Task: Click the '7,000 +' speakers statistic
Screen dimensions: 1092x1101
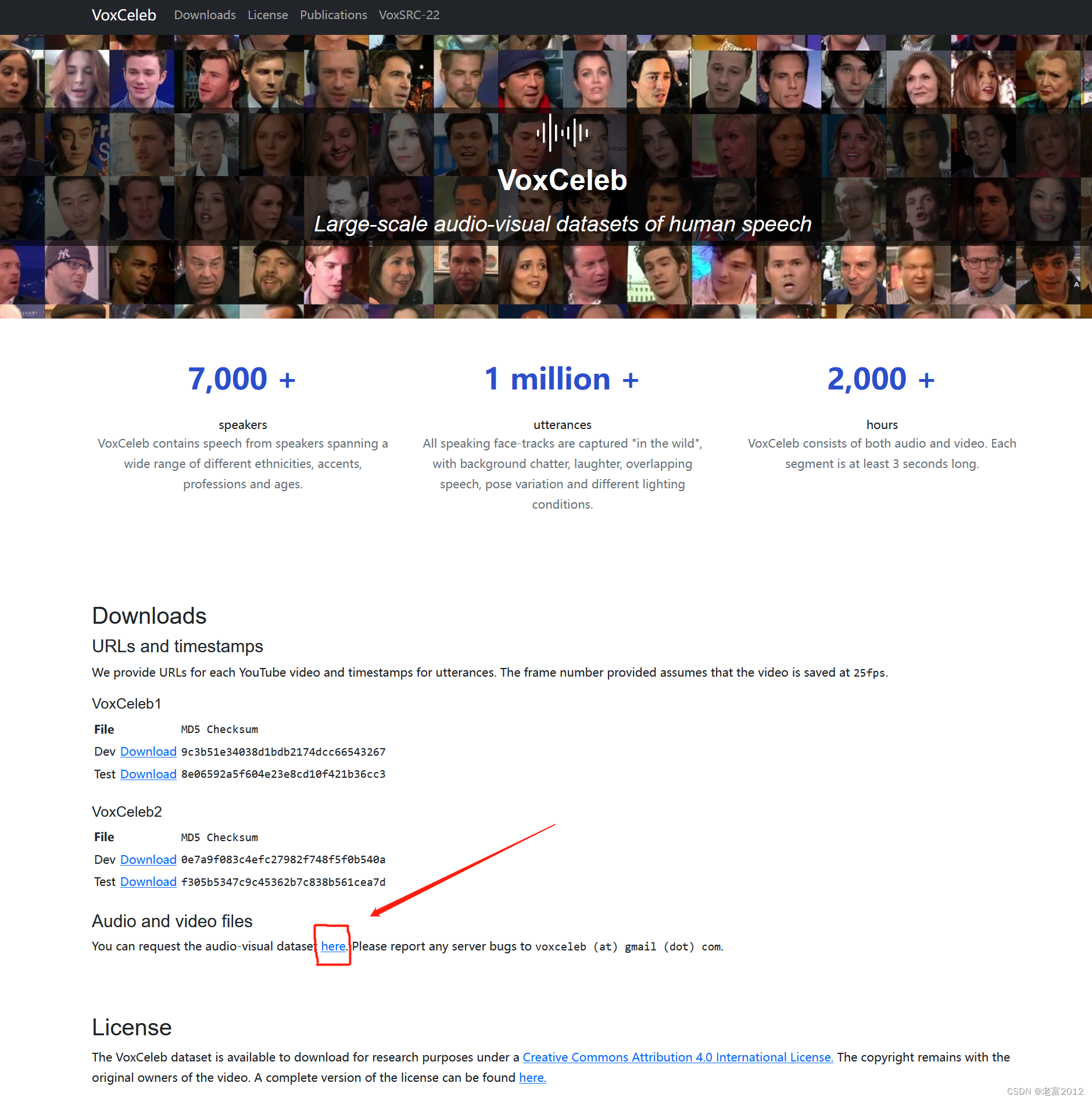Action: (242, 379)
